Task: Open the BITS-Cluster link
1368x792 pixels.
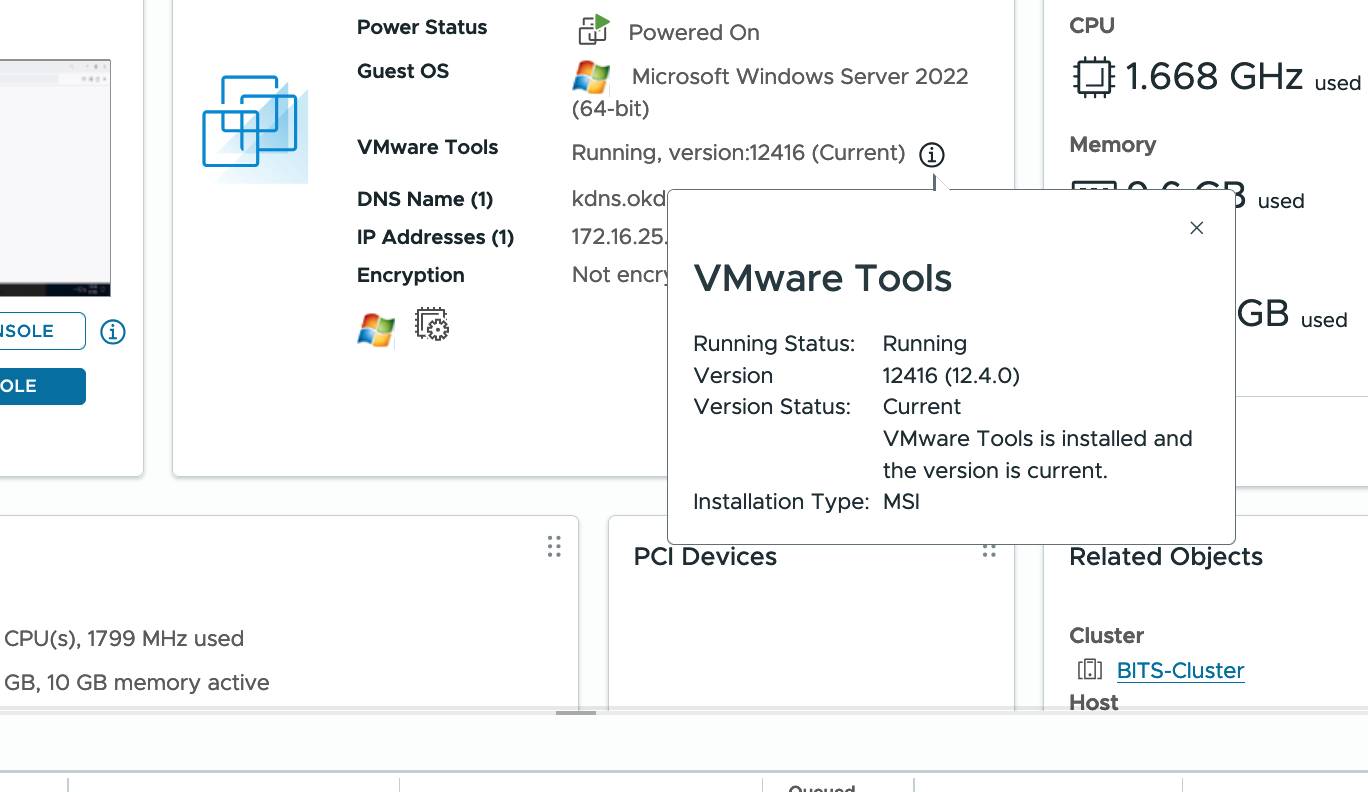Action: [1180, 670]
